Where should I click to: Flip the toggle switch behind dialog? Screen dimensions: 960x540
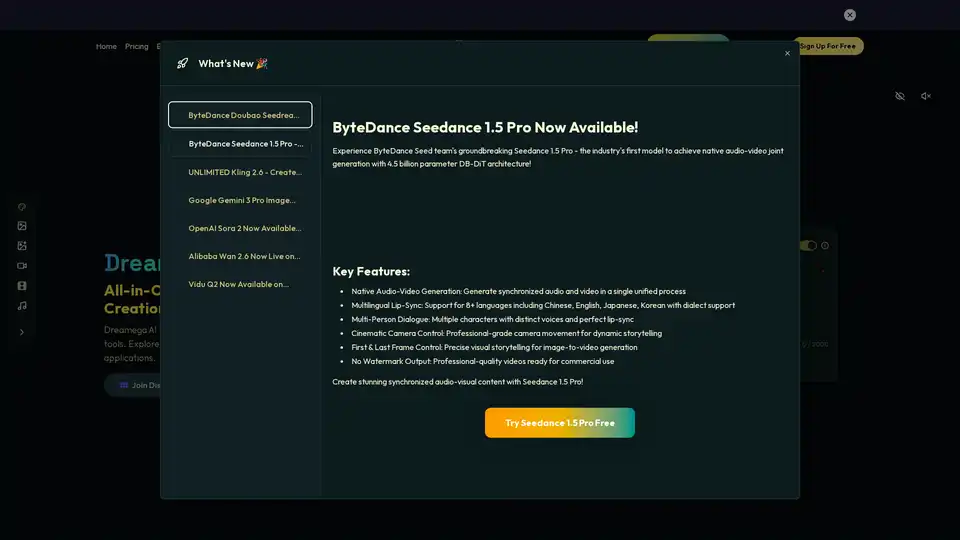[x=808, y=246]
